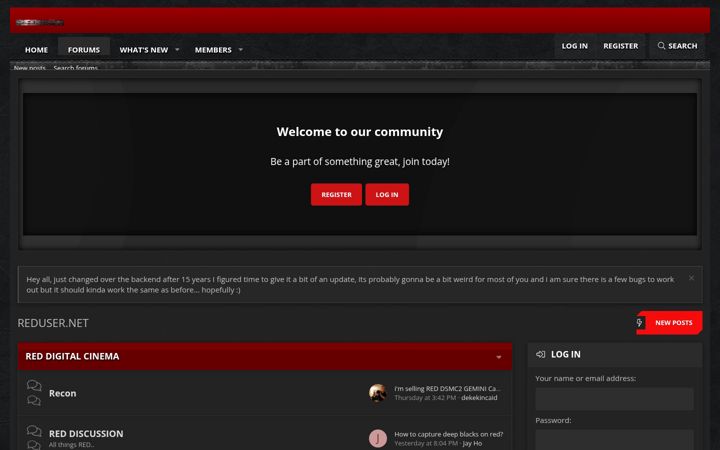
Task: Click the Recon forum chat icon
Action: click(34, 393)
